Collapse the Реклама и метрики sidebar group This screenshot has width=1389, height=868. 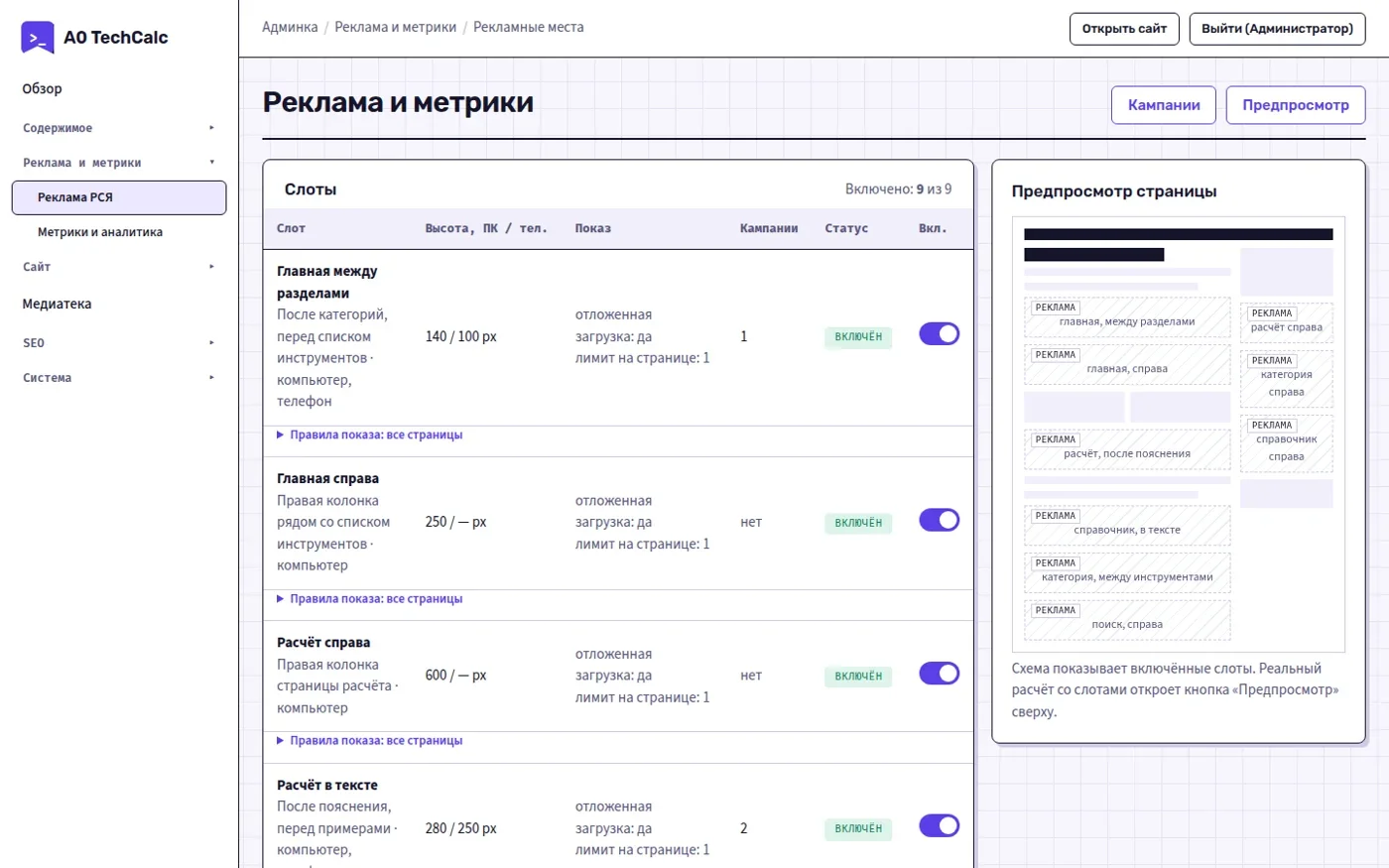pos(119,163)
